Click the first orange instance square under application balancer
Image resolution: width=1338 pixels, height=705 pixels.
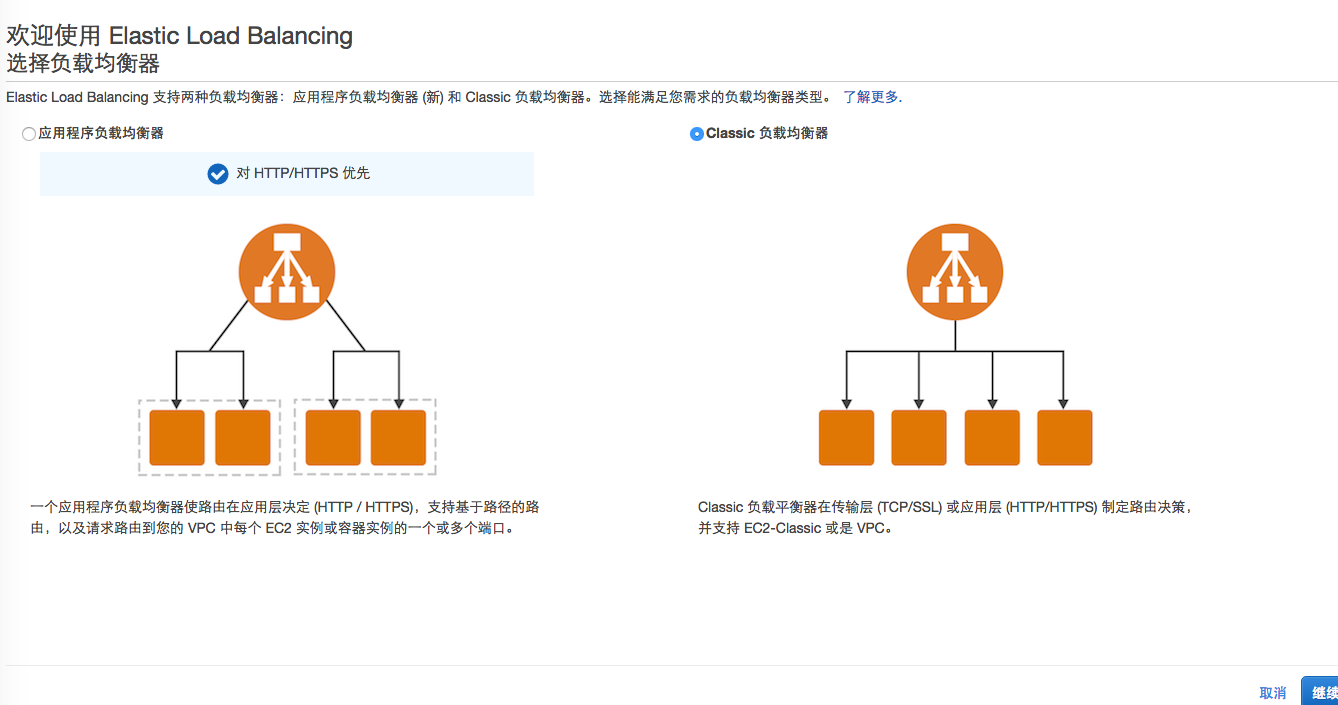coord(177,437)
